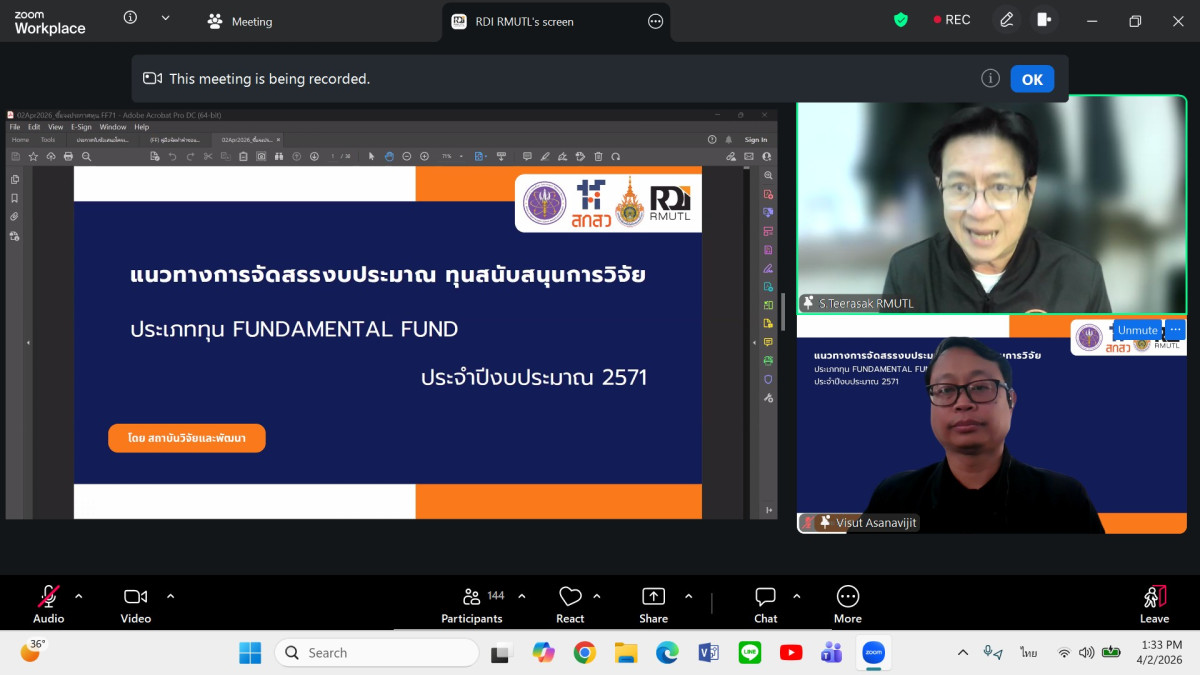The image size is (1200, 675).
Task: Open the annotate pencil tool
Action: click(1007, 20)
